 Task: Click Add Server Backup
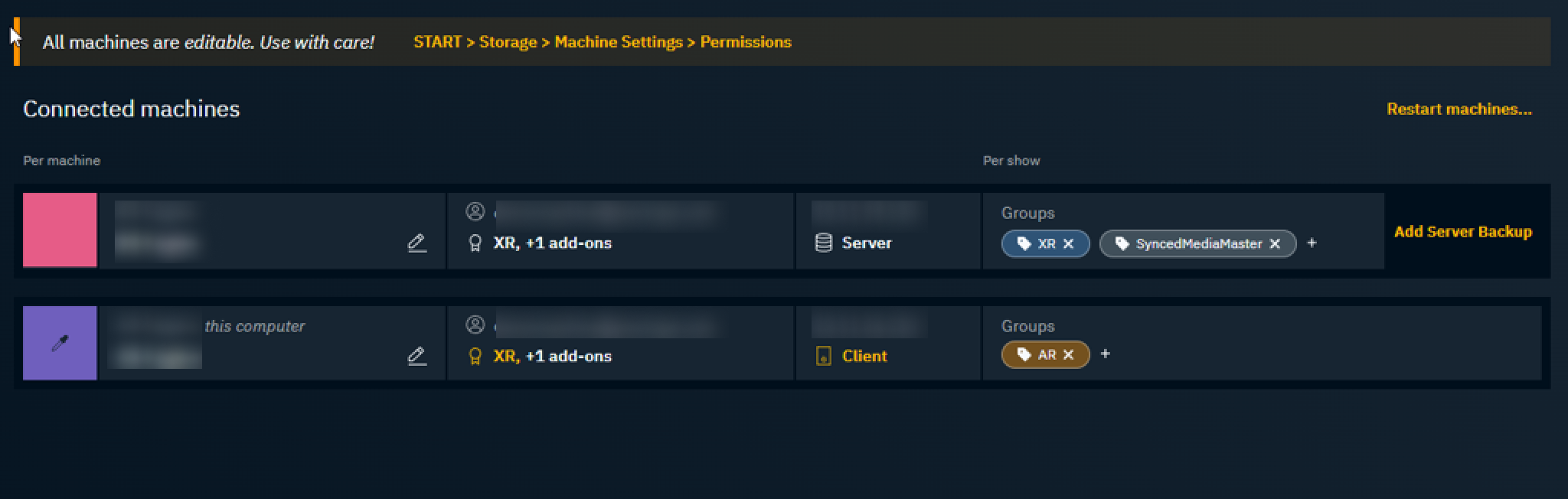click(1462, 231)
